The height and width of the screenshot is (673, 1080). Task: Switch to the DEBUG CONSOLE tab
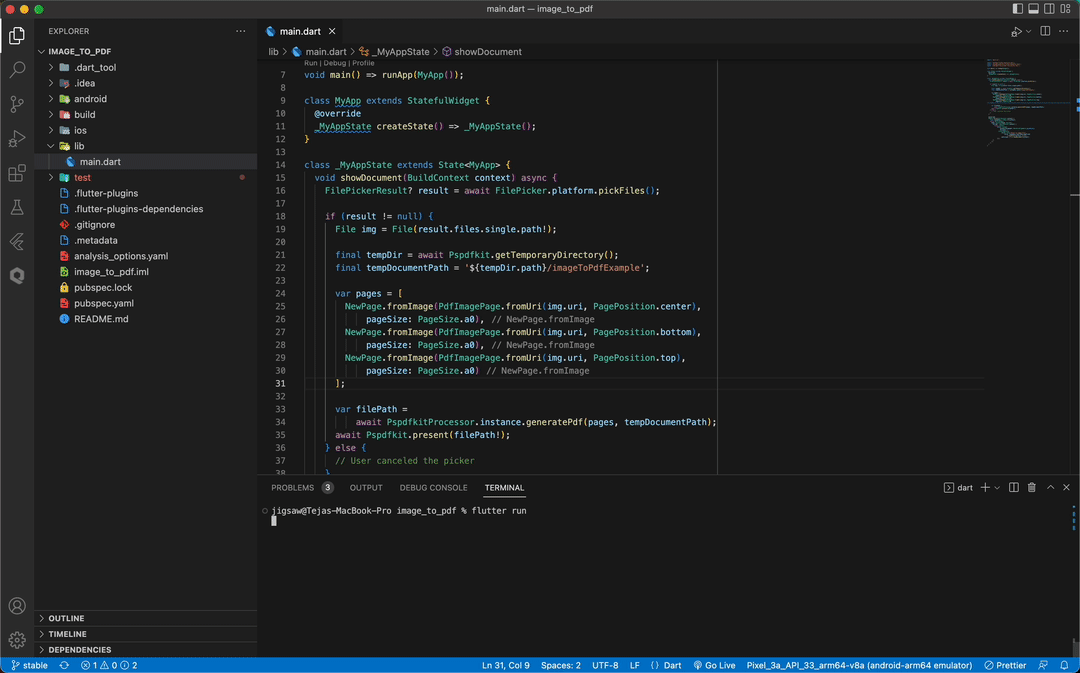(433, 487)
